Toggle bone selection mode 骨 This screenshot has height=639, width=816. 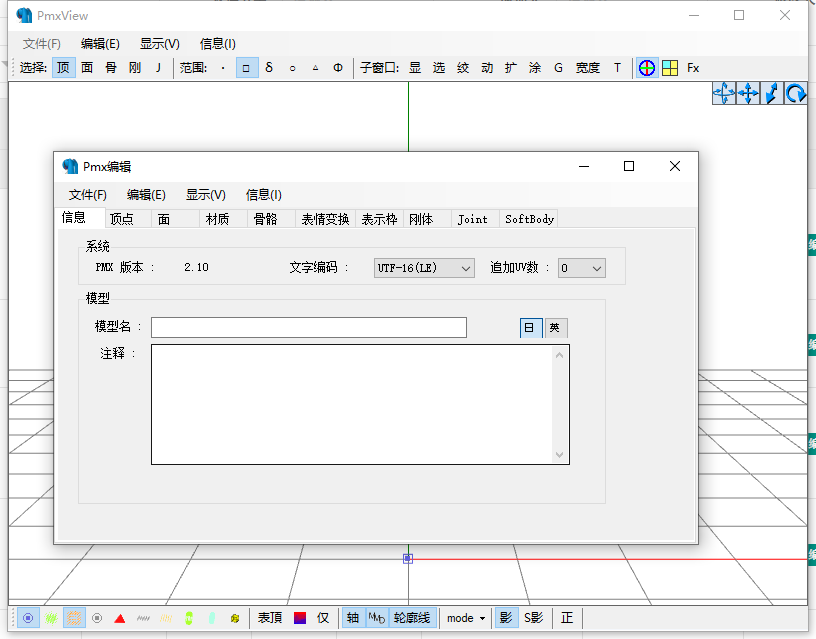click(111, 68)
